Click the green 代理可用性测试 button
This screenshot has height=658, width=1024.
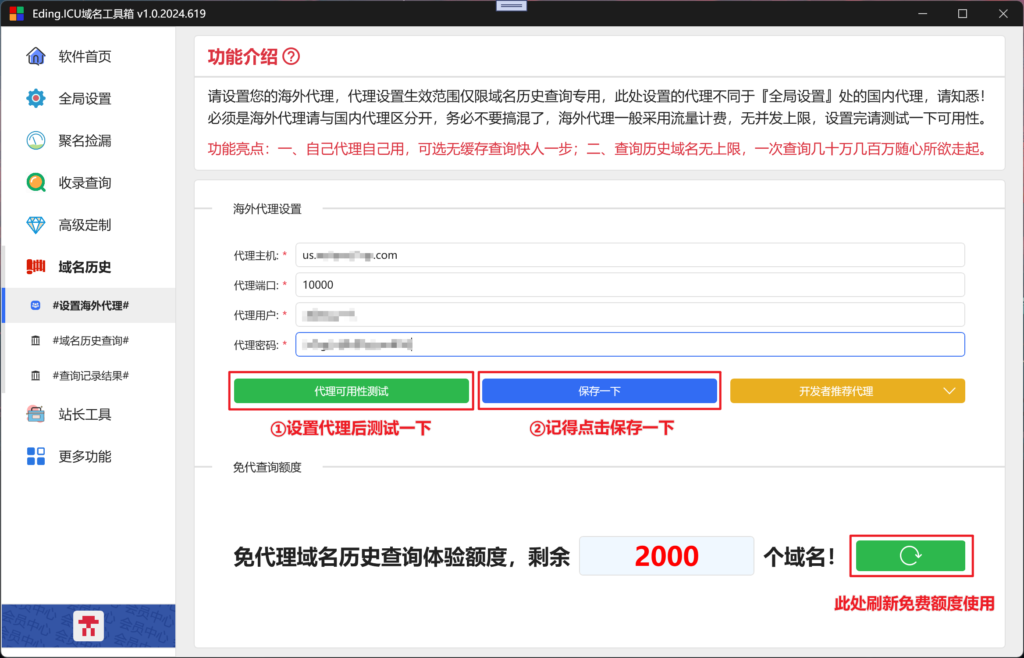pos(351,391)
